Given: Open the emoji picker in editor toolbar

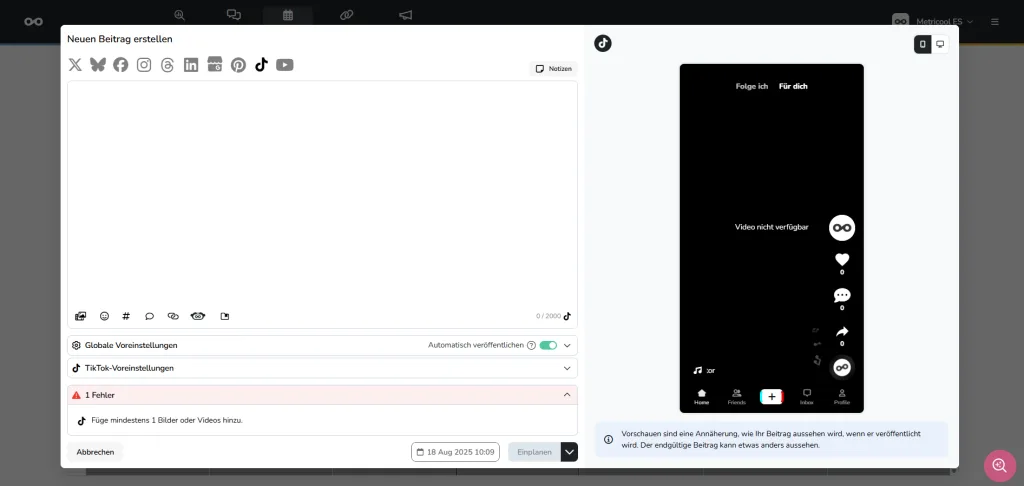Looking at the screenshot, I should [104, 316].
